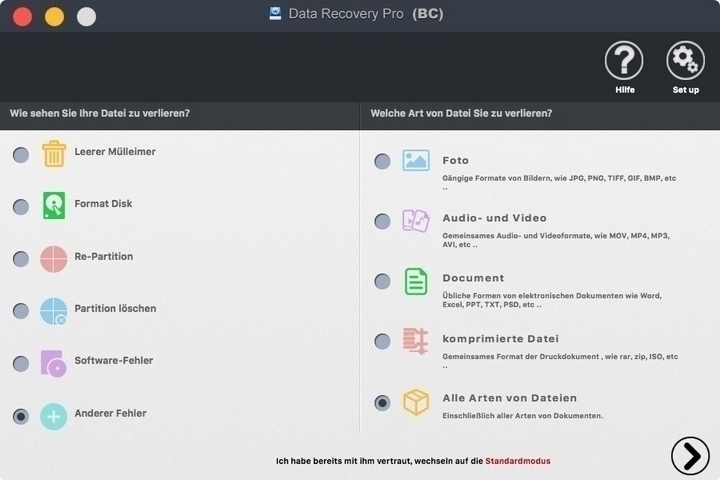This screenshot has height=480, width=720.
Task: Click the Alle Arten von Dateien heading
Action: coord(510,398)
